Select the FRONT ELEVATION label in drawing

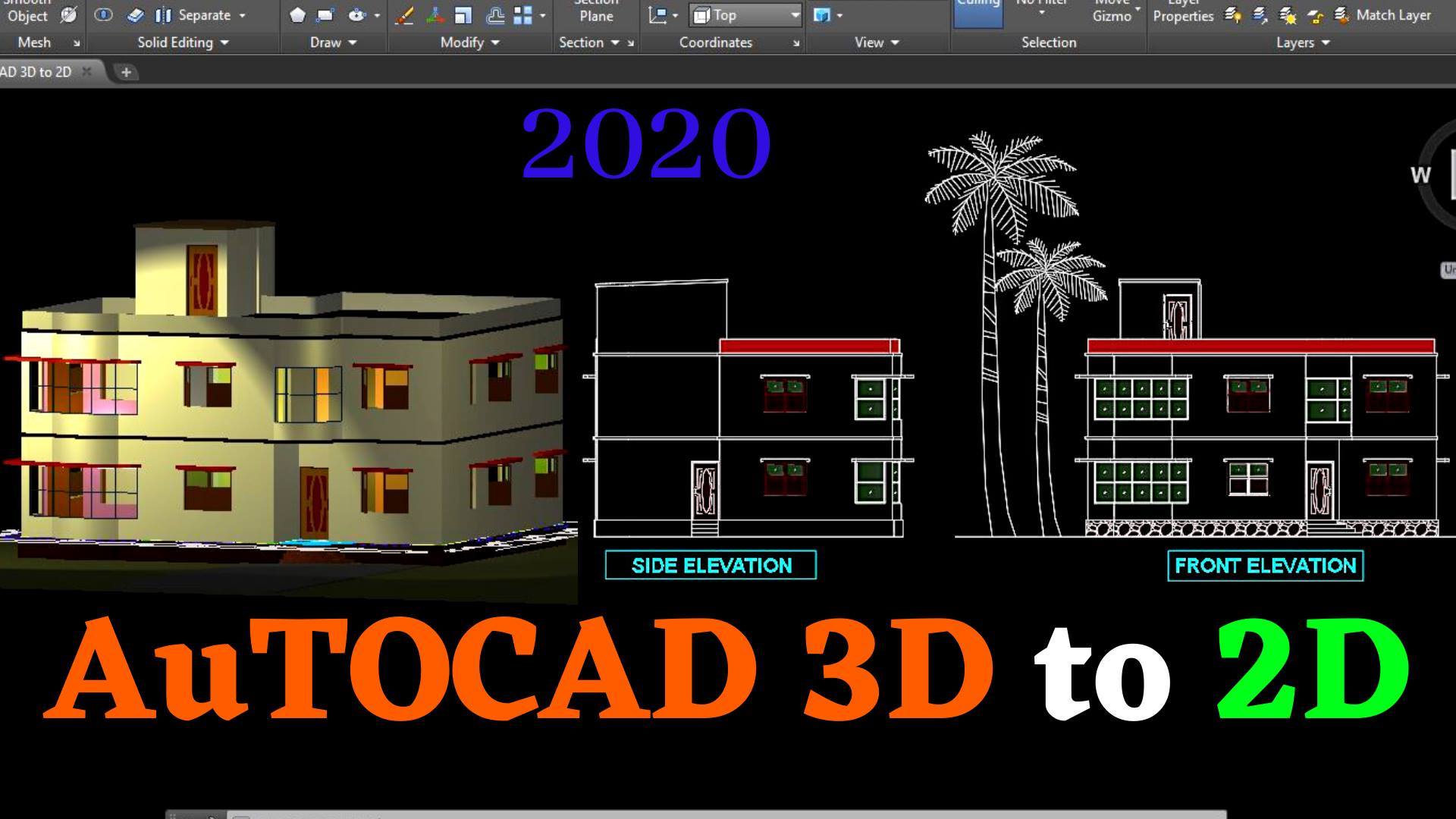tap(1265, 566)
